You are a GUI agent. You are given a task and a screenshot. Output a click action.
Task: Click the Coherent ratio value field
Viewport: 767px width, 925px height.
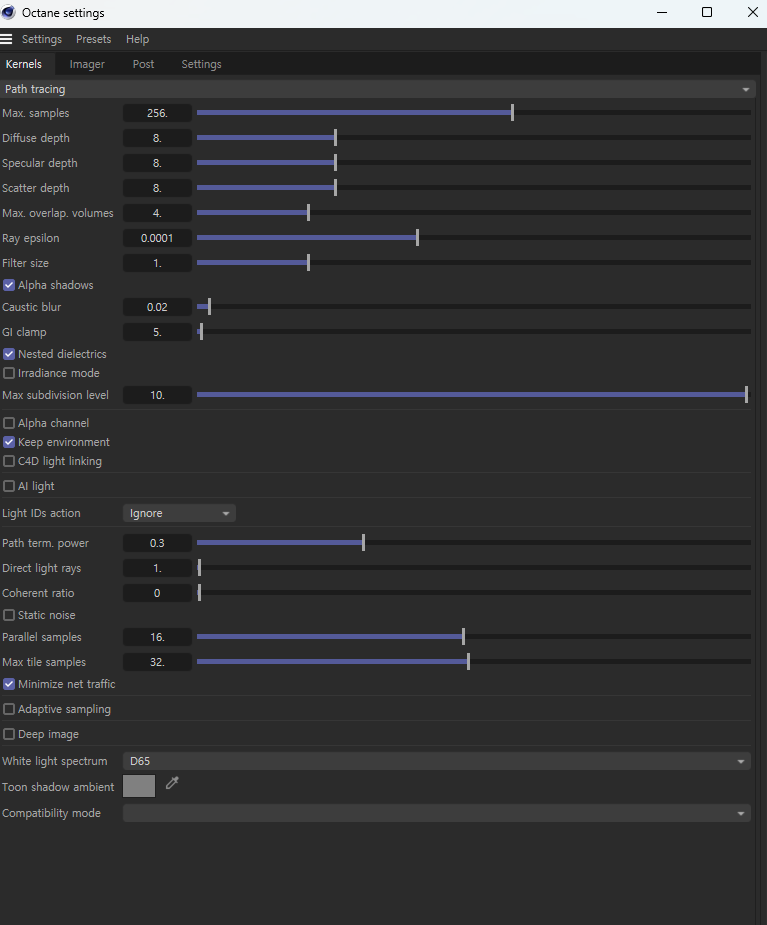(x=157, y=593)
